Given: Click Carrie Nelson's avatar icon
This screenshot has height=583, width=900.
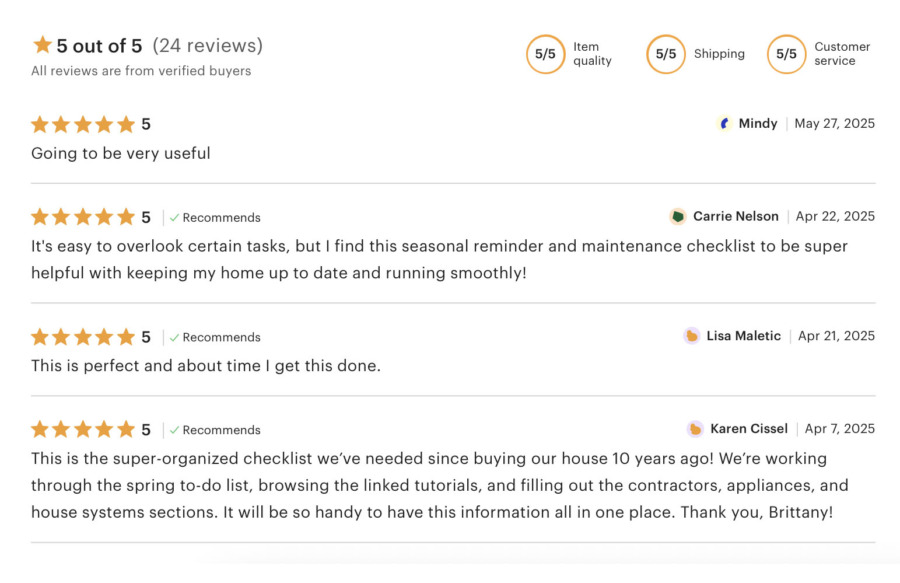Looking at the screenshot, I should pyautogui.click(x=678, y=216).
